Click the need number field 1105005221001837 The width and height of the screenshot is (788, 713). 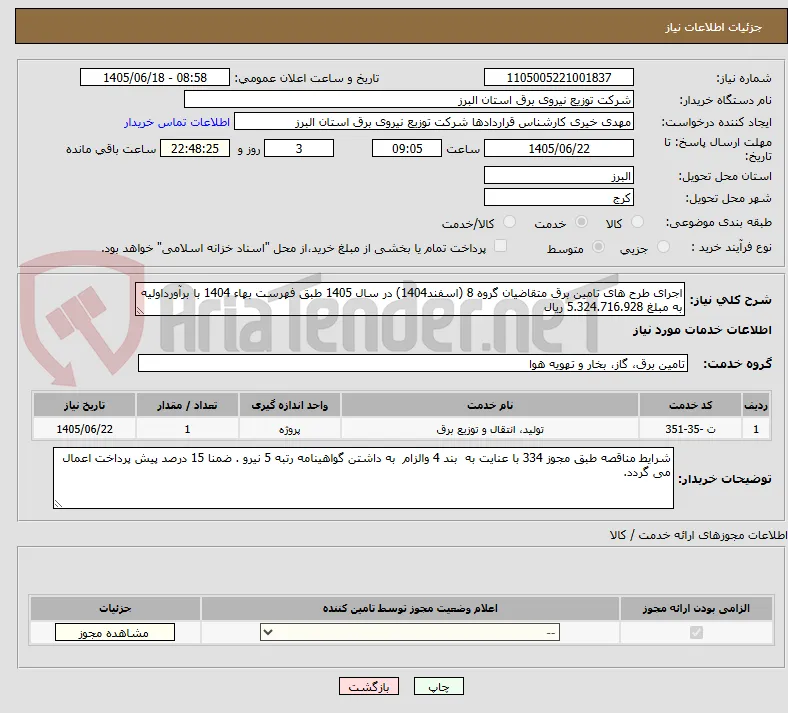[559, 77]
